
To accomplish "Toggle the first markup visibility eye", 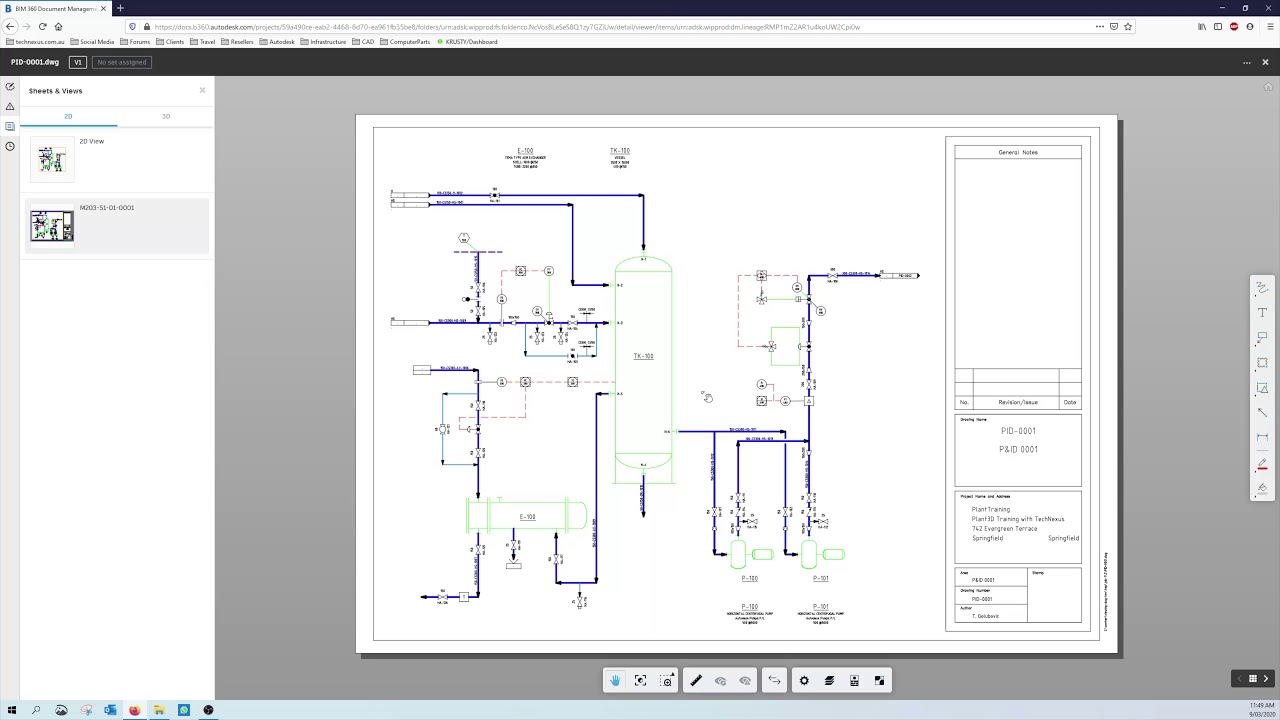I will point(720,681).
